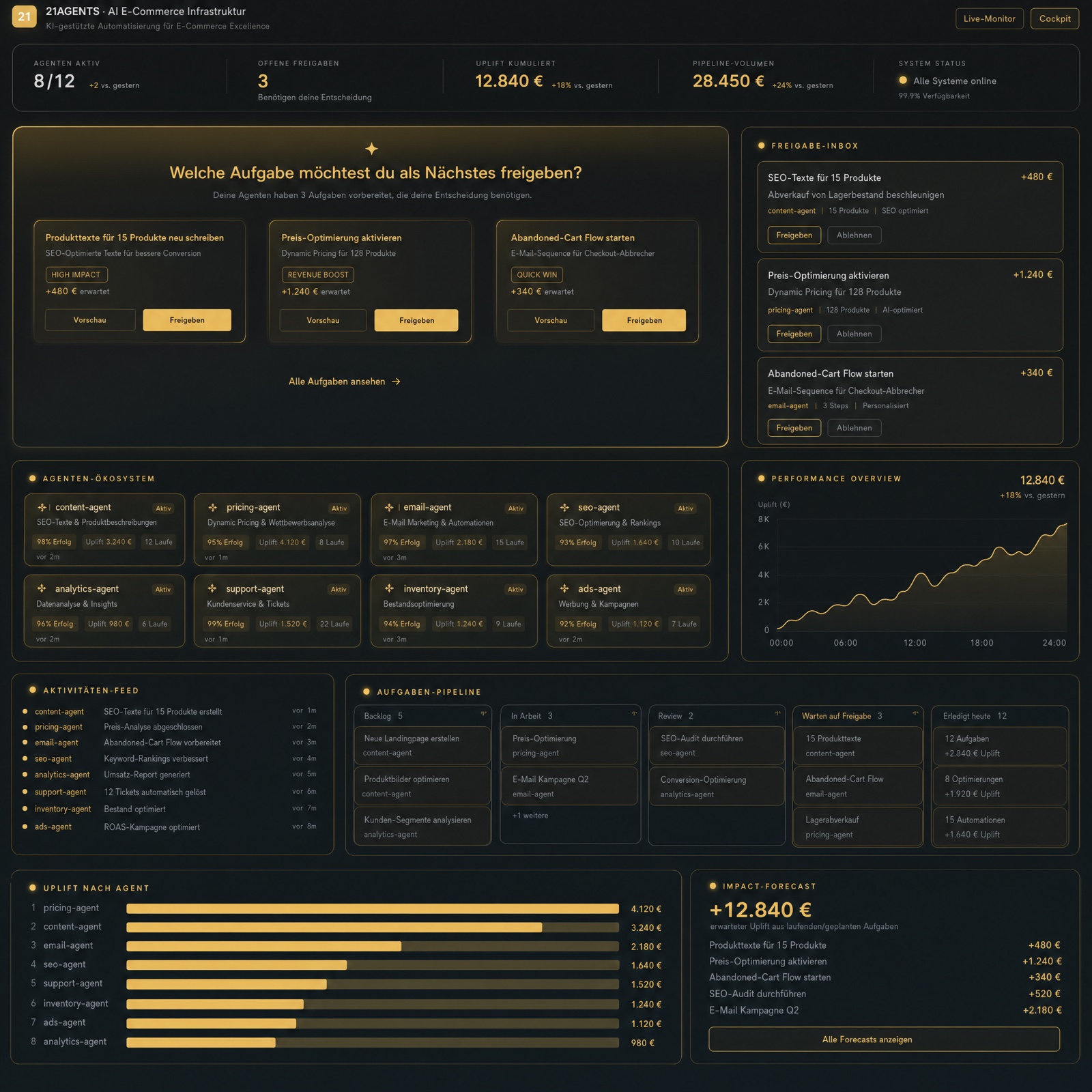Open the Neue Landingpage erstellen pipeline card
The height and width of the screenshot is (1092, 1092).
pos(422,745)
